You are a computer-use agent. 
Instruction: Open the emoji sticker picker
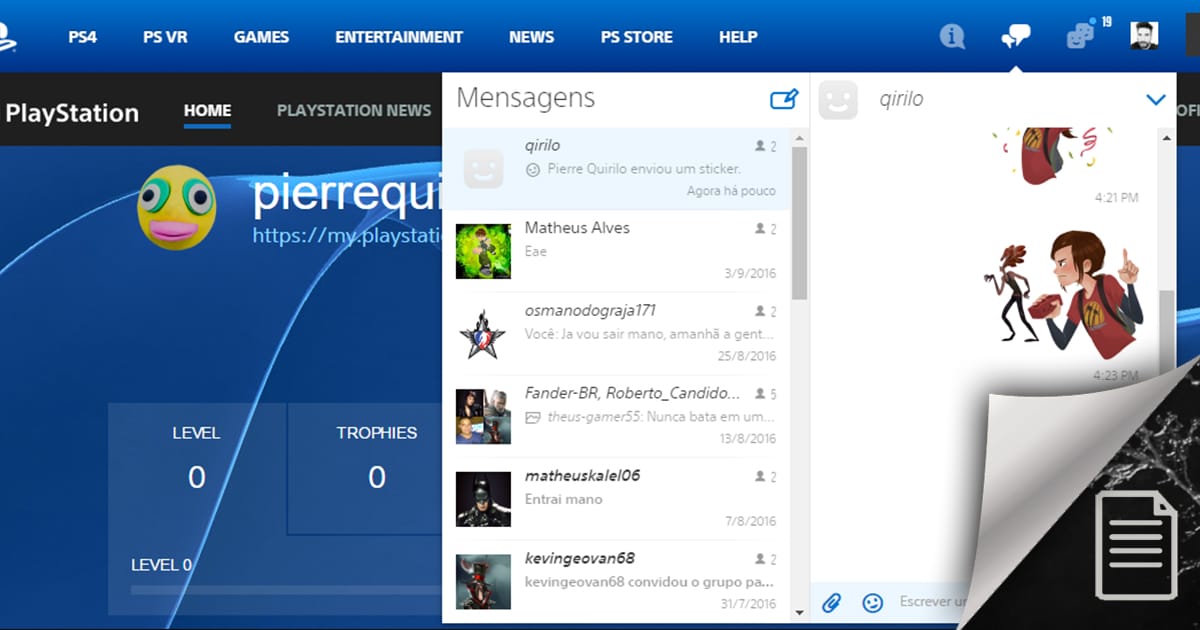873,602
